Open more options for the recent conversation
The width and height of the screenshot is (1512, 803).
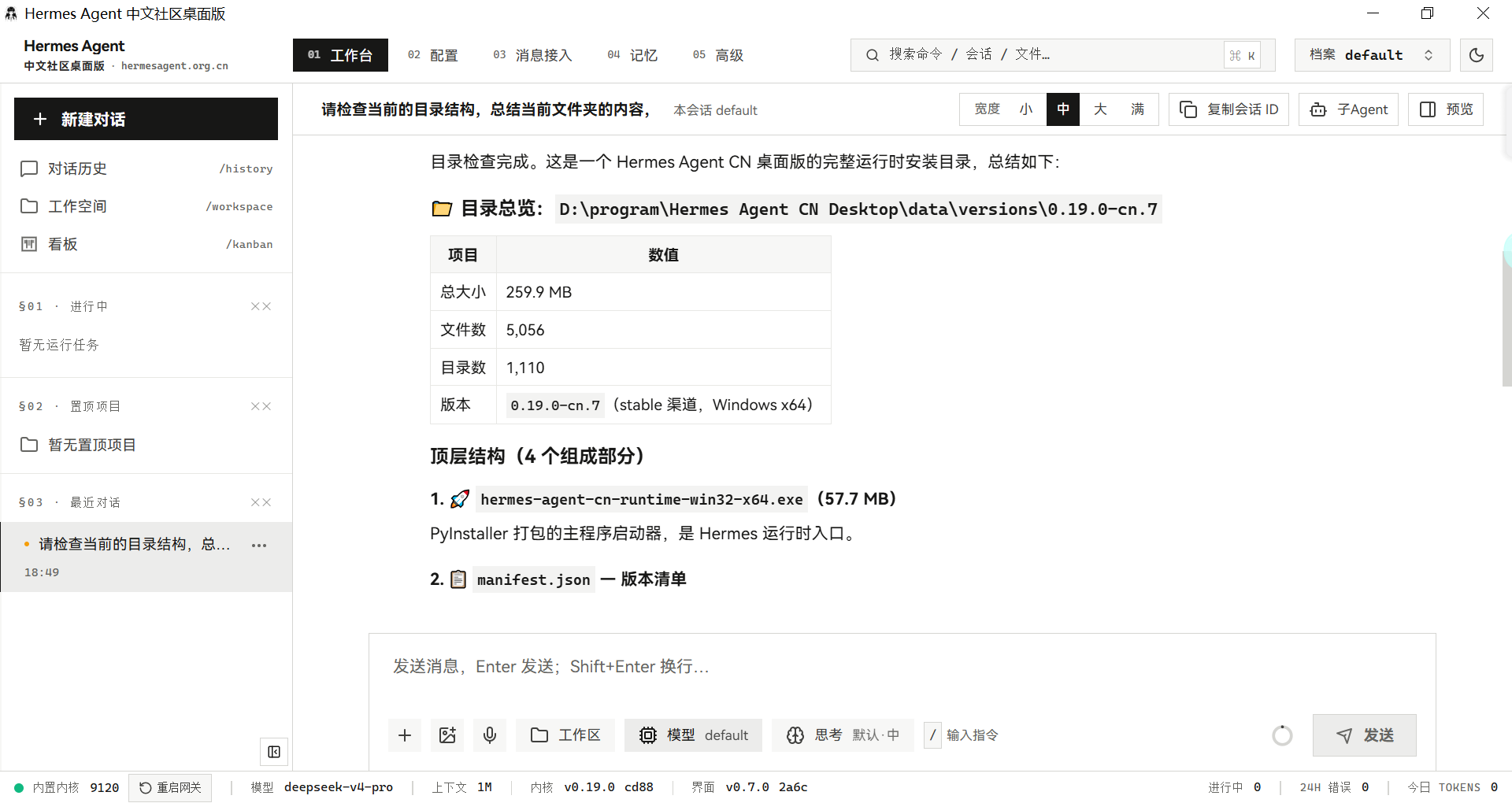tap(259, 545)
